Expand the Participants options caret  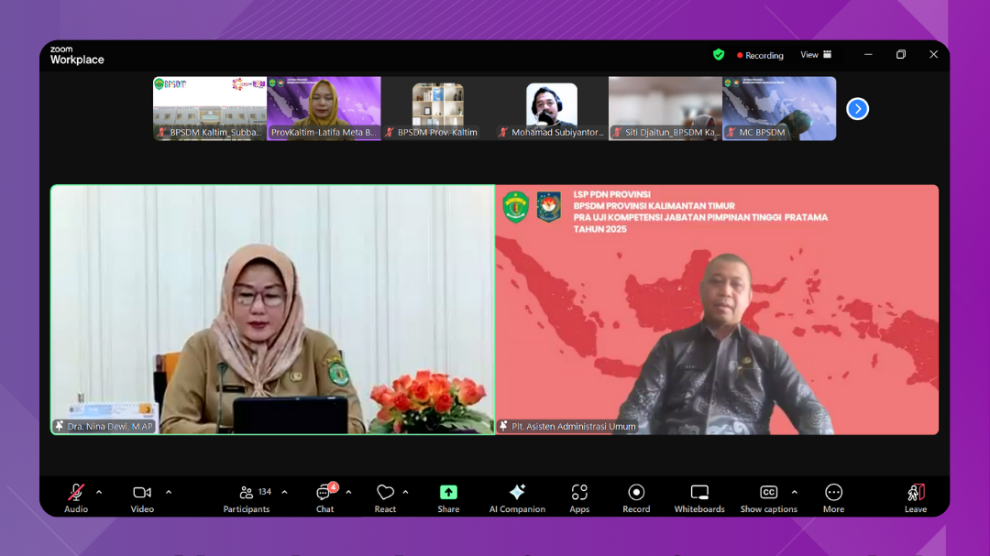[285, 492]
